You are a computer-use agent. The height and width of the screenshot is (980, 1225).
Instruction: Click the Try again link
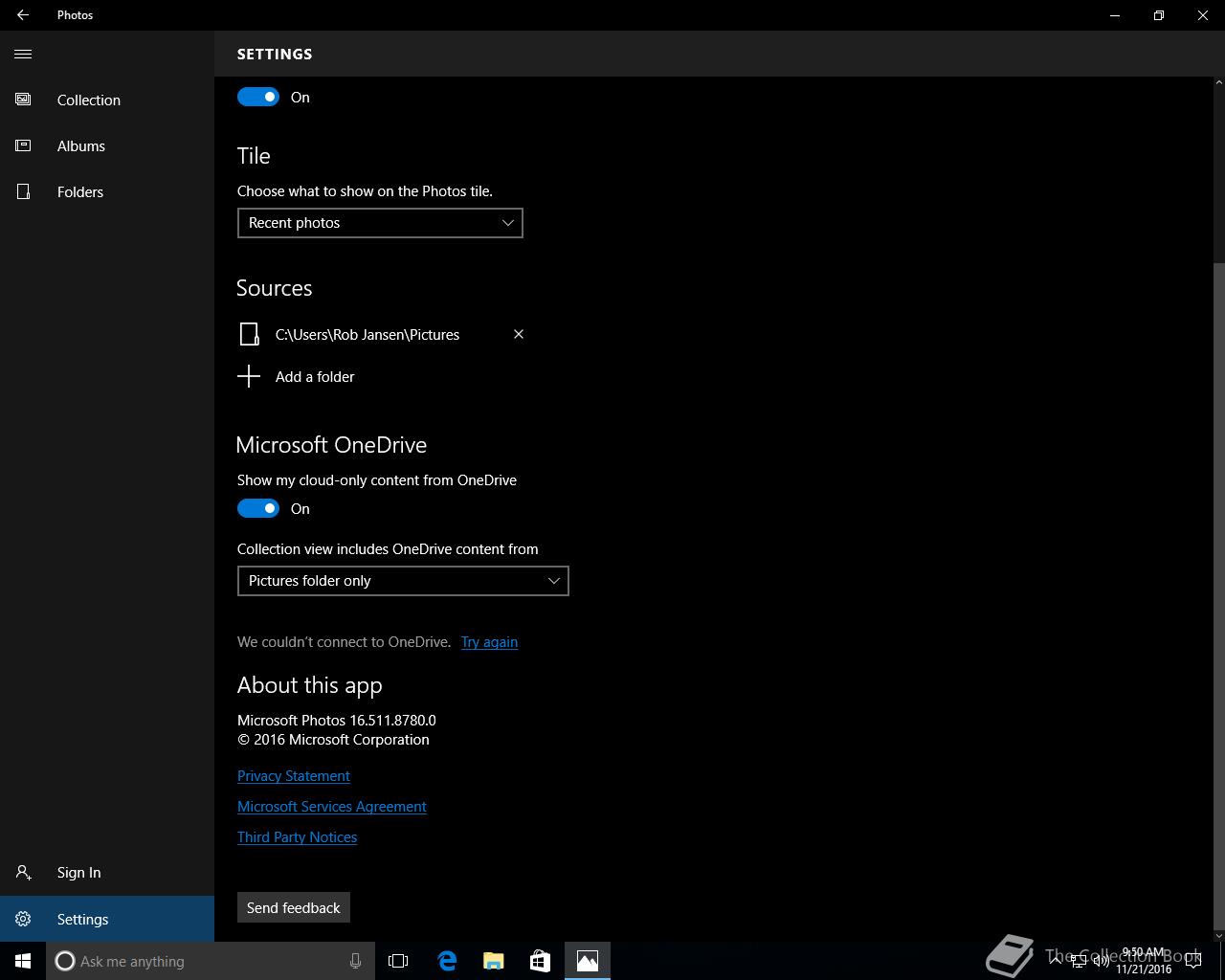tap(489, 642)
